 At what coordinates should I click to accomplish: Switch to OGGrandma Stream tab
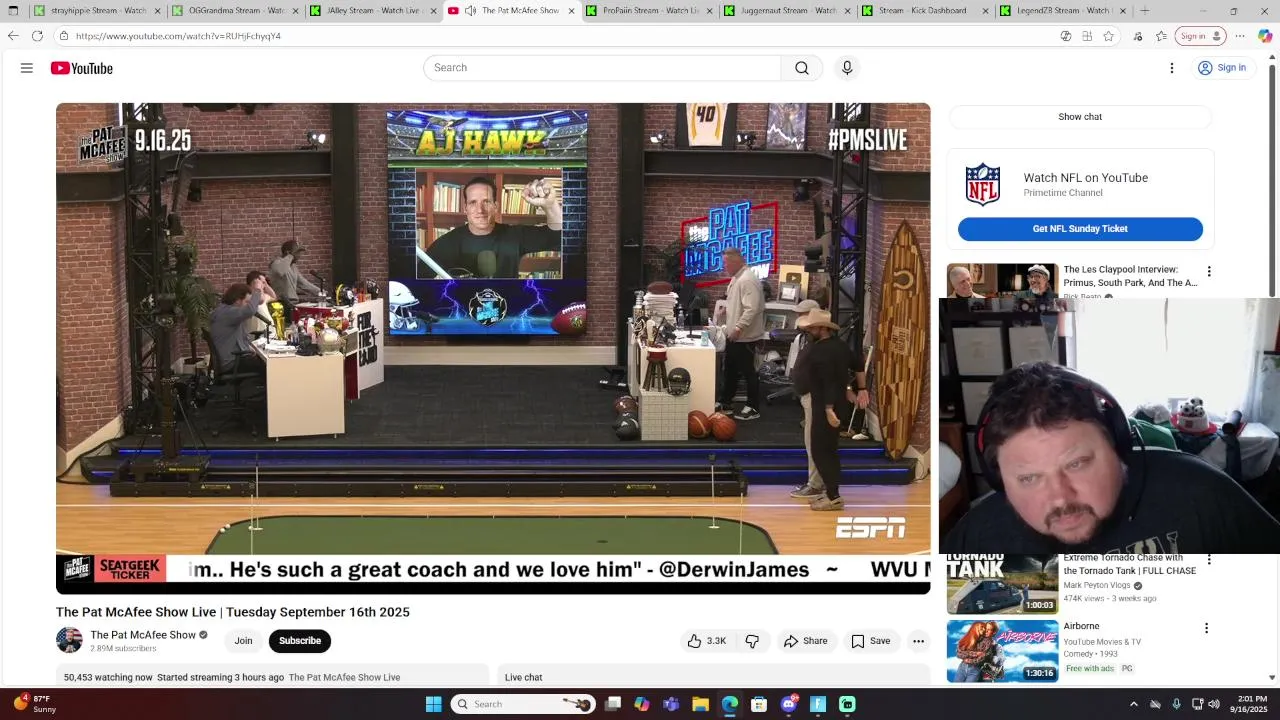coord(236,11)
